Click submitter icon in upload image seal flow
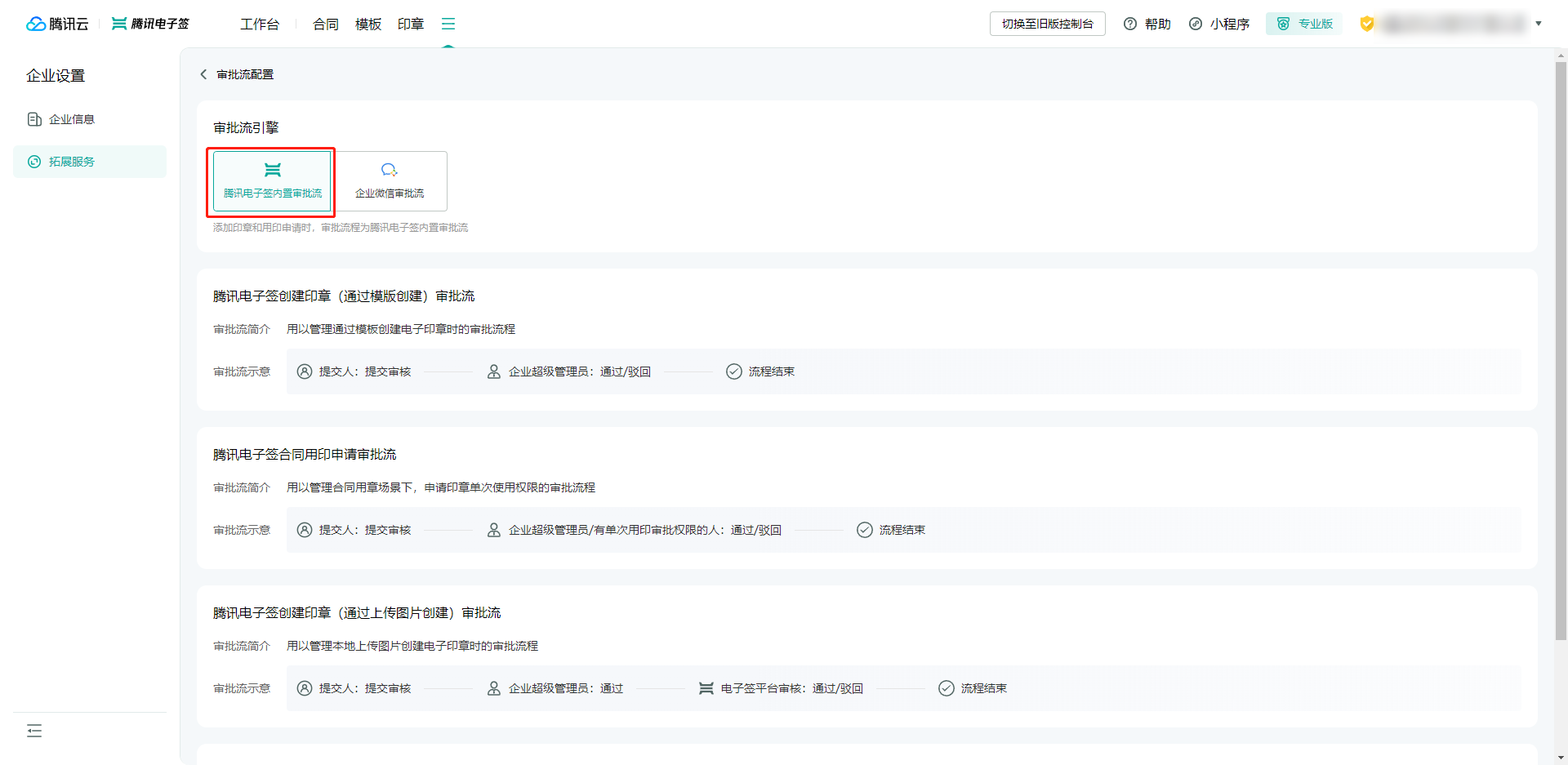 pyautogui.click(x=305, y=688)
